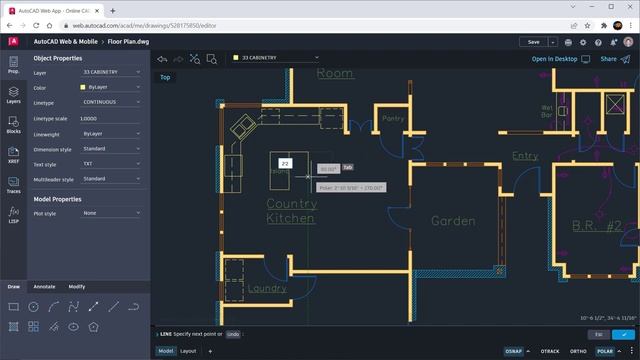Open the Color ByLayer dropdown
640x360 pixels.
(x=111, y=87)
